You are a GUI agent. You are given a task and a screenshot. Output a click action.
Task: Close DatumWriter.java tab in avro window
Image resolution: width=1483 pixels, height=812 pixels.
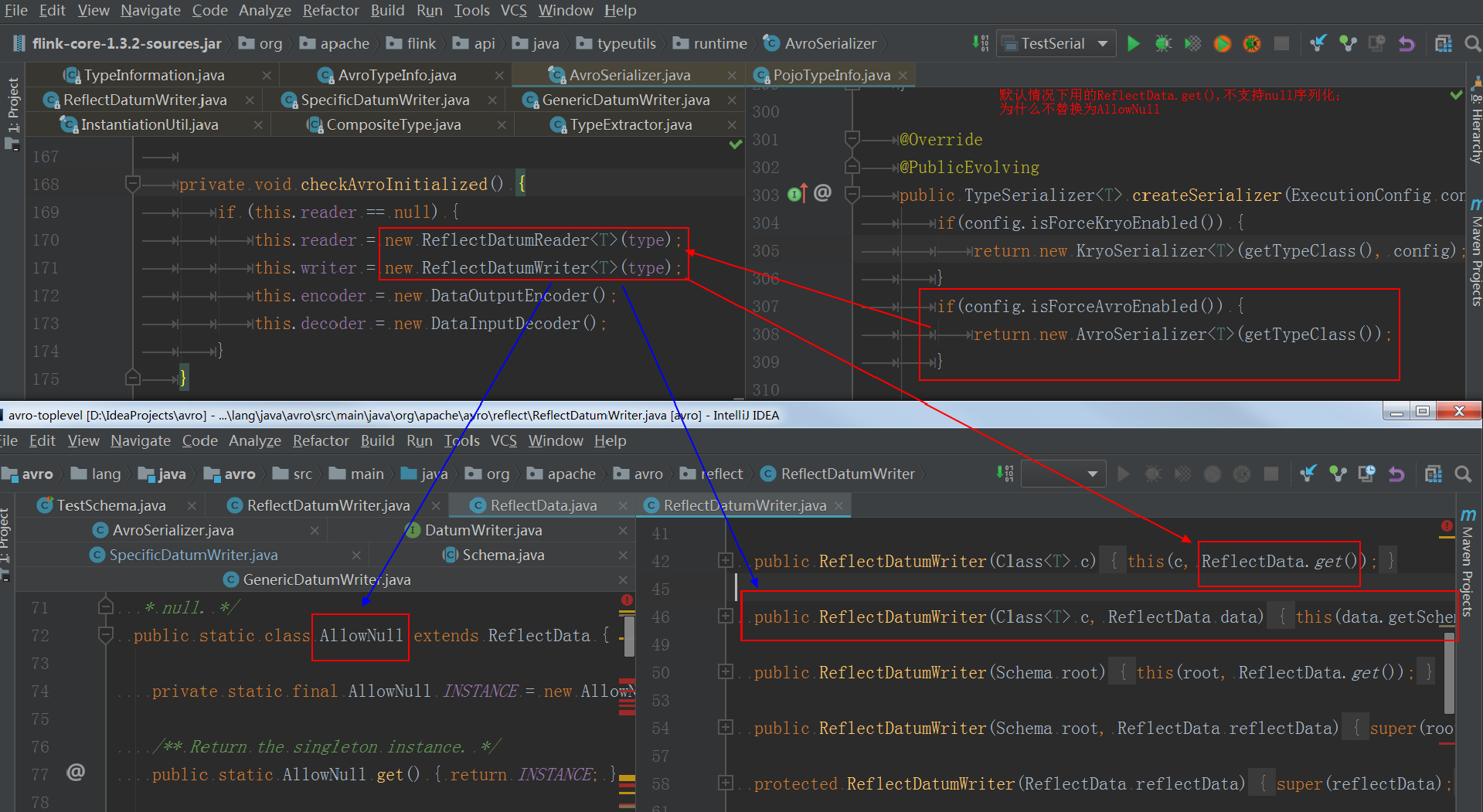tap(623, 530)
